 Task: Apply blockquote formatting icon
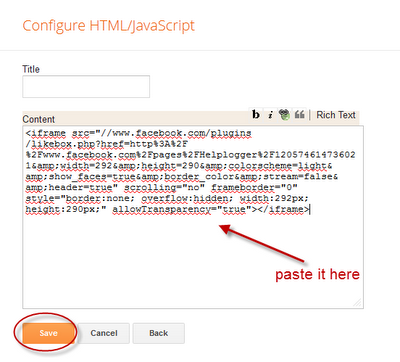[x=300, y=115]
